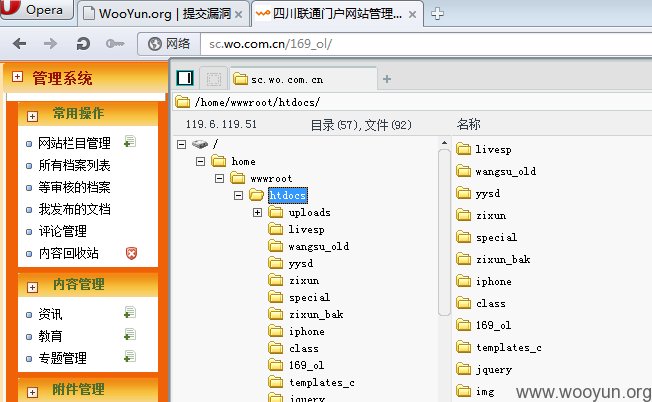Open a new browser tab
Screen dimensions: 652x402
click(437, 14)
